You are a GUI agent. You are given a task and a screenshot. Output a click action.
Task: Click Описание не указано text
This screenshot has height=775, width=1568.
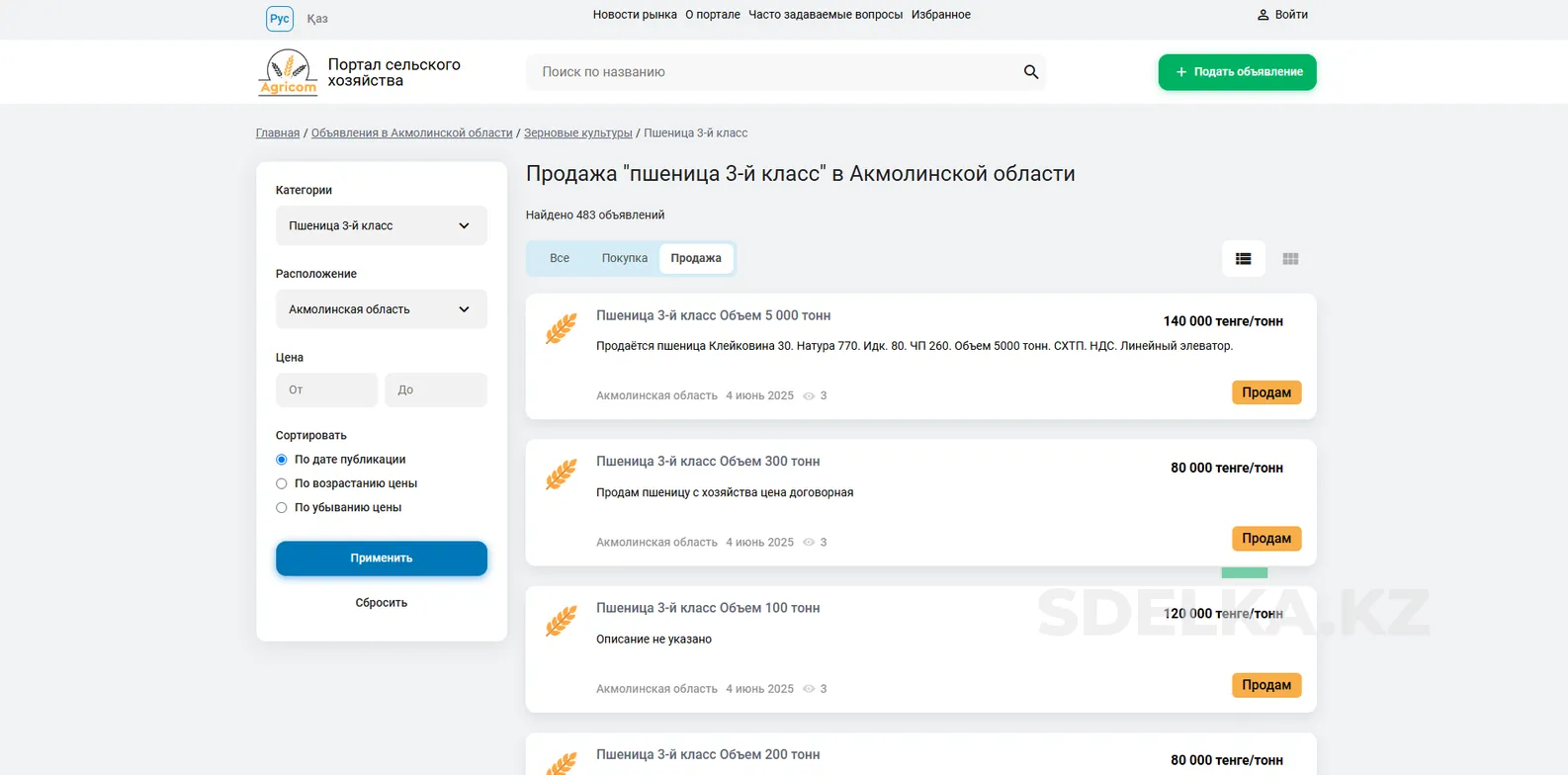pyautogui.click(x=653, y=640)
